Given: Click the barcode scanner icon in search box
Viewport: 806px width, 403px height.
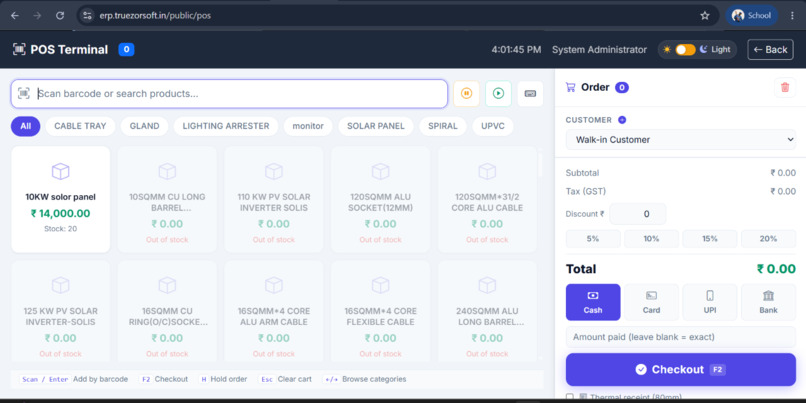Looking at the screenshot, I should click(24, 94).
